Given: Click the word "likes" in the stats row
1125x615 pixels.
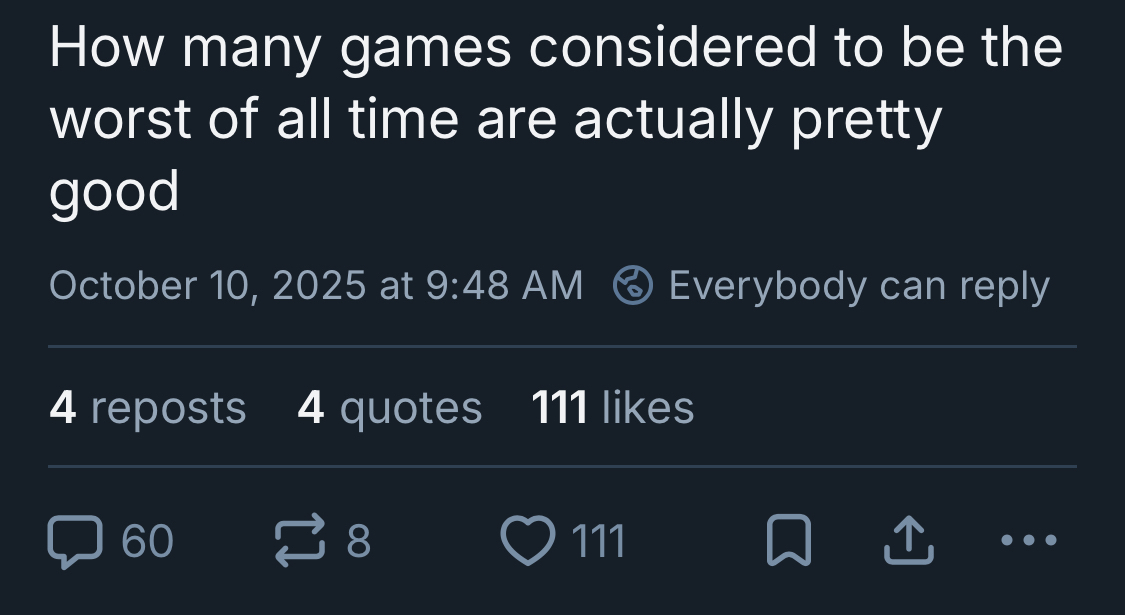Looking at the screenshot, I should [648, 408].
